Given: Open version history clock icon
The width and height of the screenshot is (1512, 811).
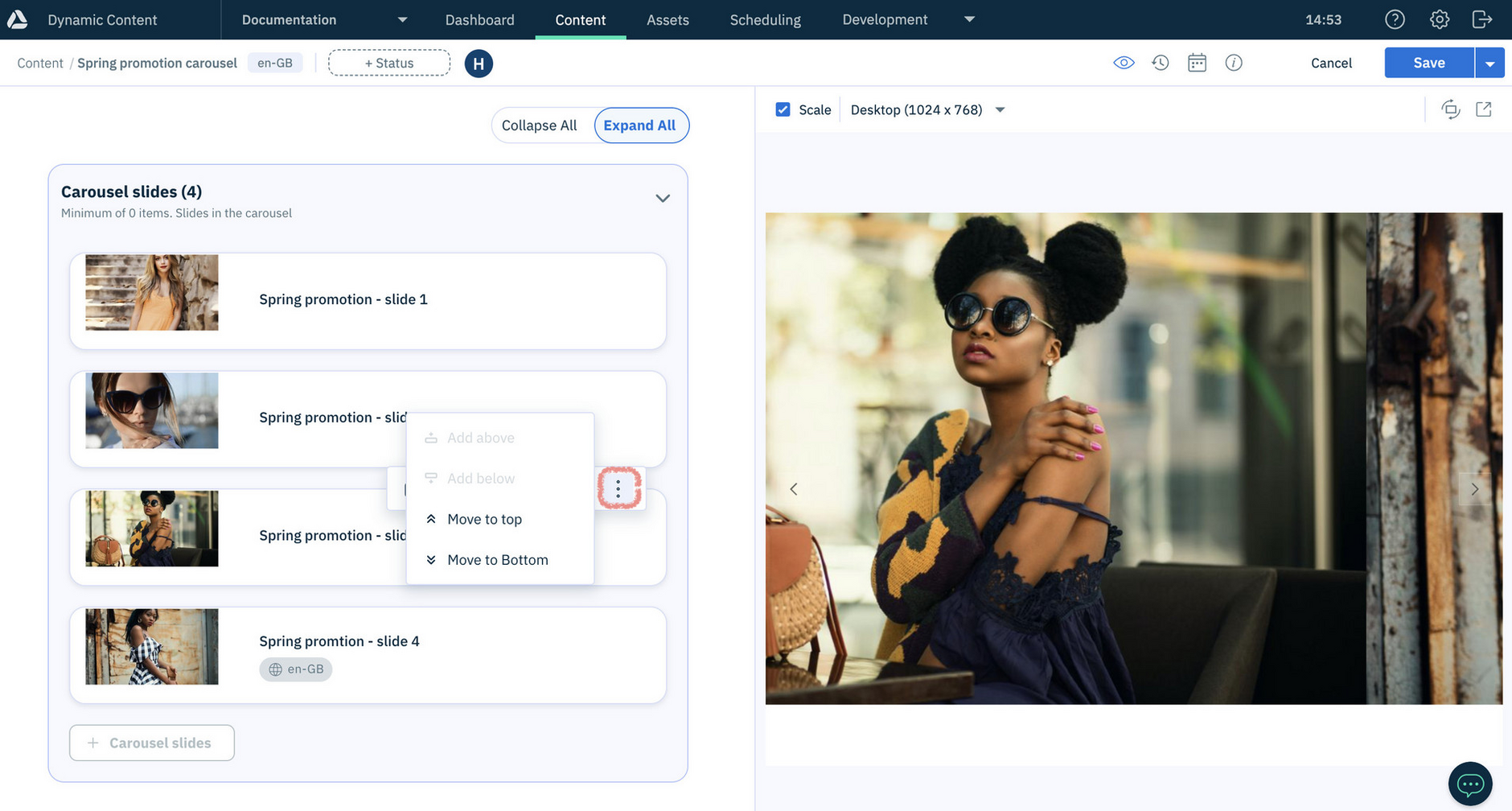Looking at the screenshot, I should tap(1160, 63).
